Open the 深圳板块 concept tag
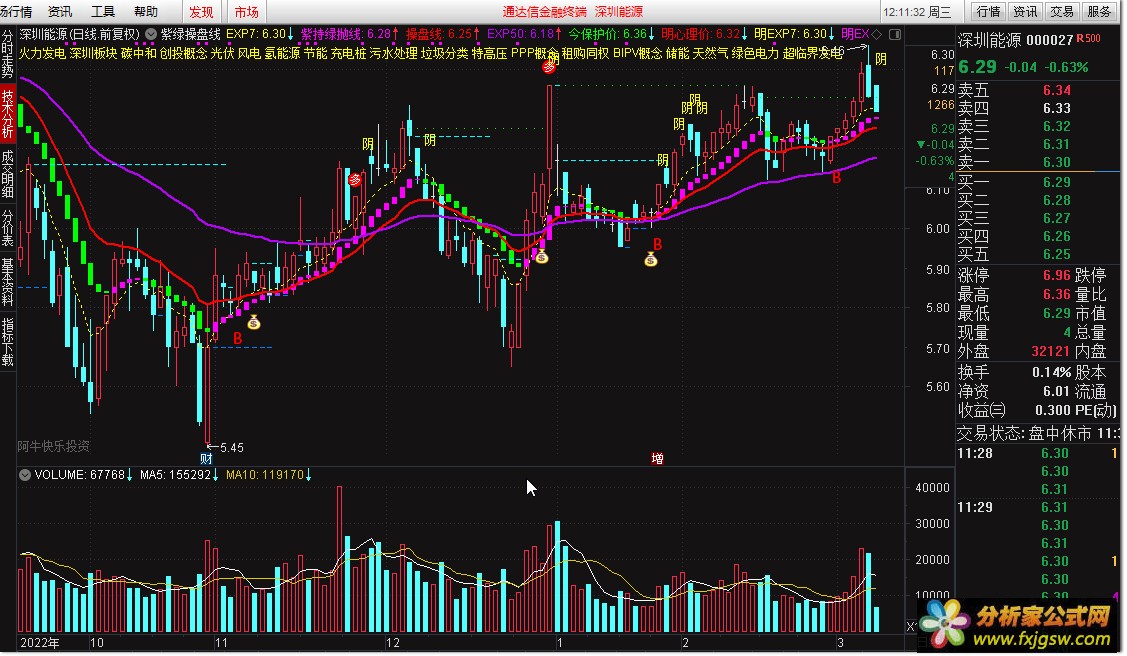The height and width of the screenshot is (656, 1127). [93, 53]
